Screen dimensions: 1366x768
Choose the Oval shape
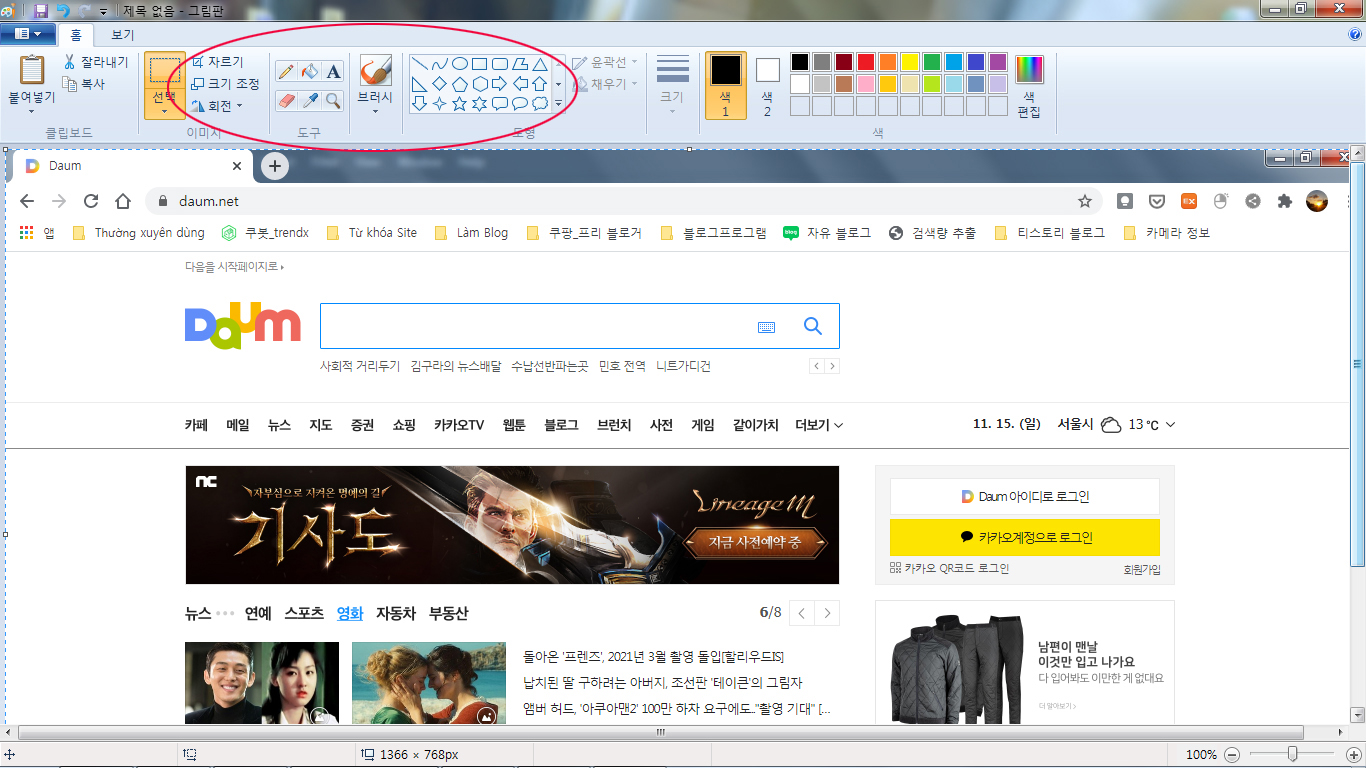click(459, 64)
